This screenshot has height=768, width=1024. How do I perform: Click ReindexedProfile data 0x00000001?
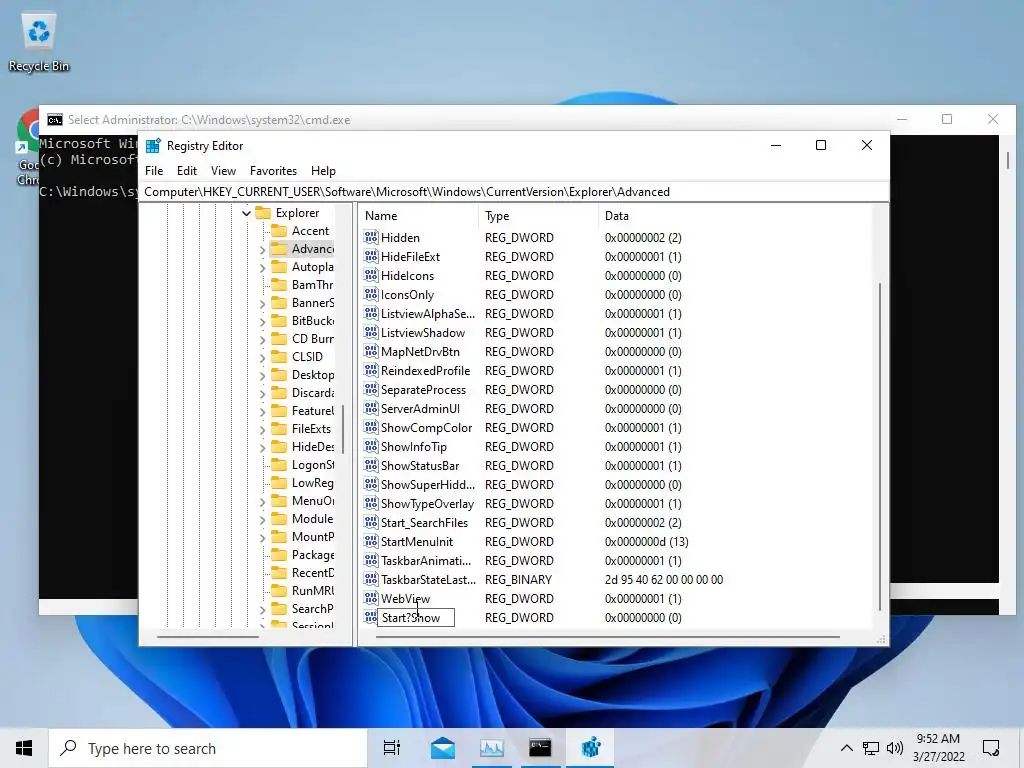[x=643, y=370]
